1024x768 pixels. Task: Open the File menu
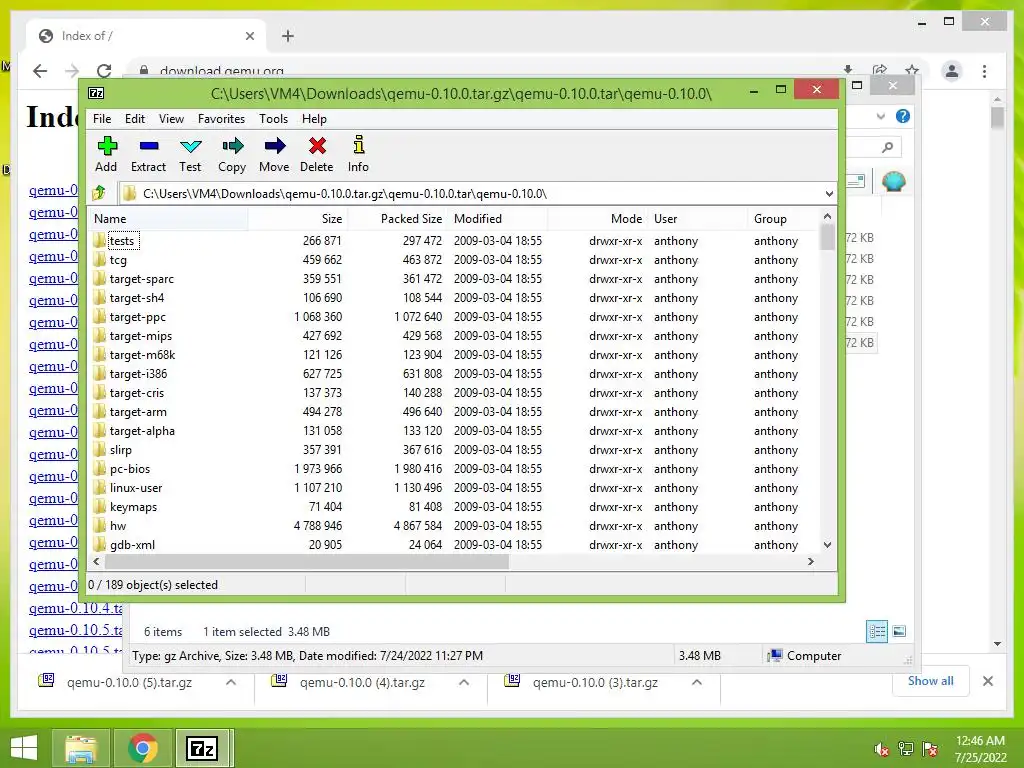(102, 119)
